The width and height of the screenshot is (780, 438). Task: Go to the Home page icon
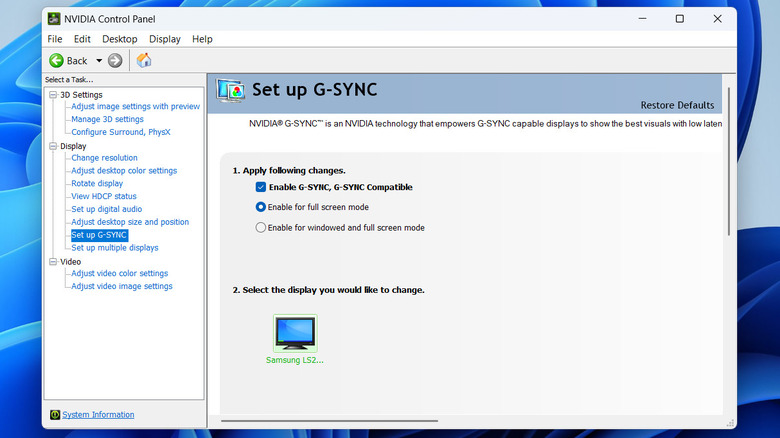(x=144, y=61)
